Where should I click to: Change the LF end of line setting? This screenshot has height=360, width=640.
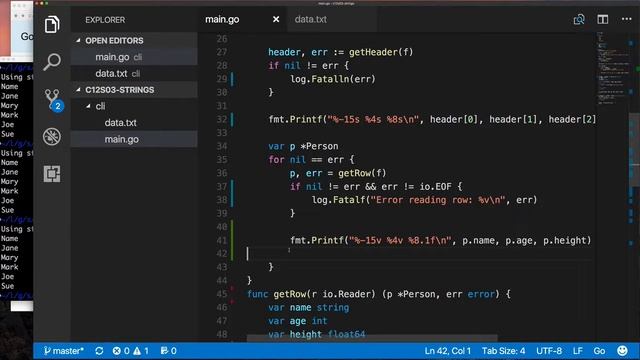pyautogui.click(x=578, y=351)
